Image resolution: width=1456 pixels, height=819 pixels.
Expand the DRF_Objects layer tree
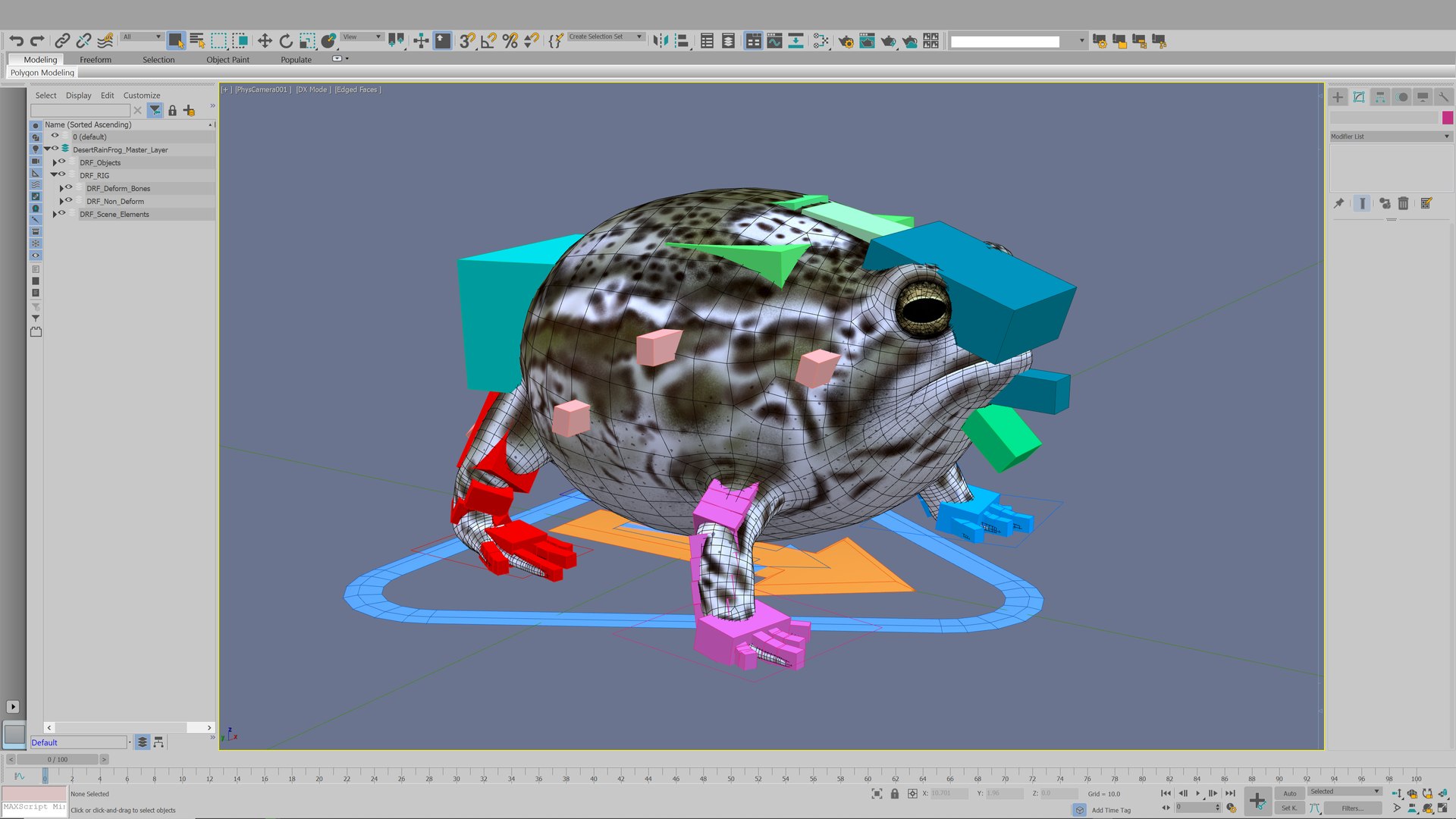[54, 162]
